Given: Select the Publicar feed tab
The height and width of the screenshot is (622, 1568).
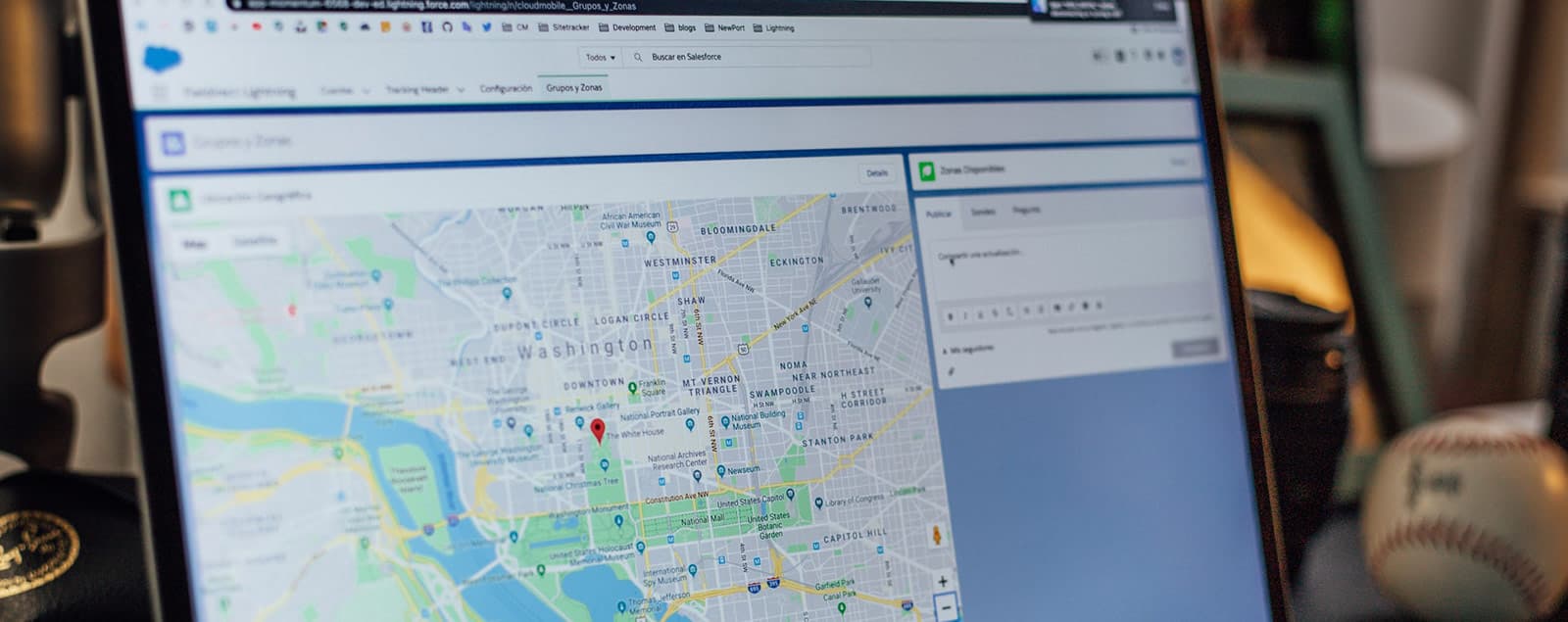Looking at the screenshot, I should (x=939, y=214).
